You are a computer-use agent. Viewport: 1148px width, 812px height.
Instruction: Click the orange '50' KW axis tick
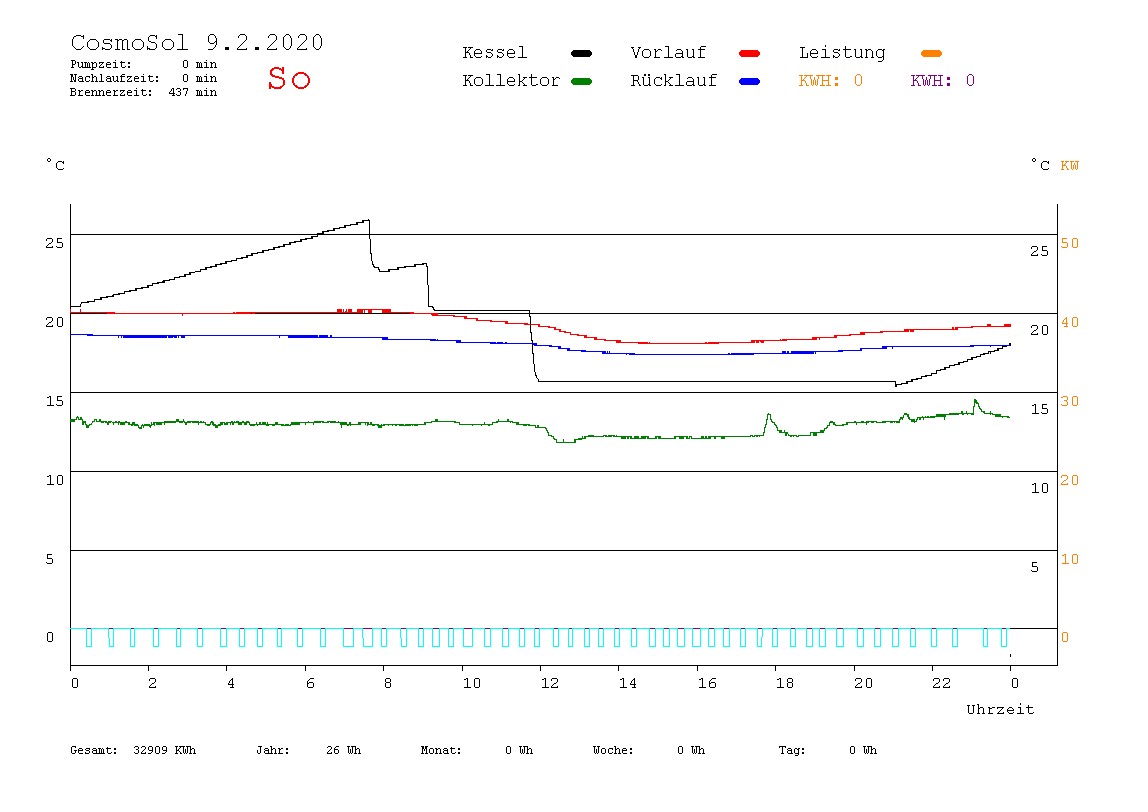(x=1070, y=243)
